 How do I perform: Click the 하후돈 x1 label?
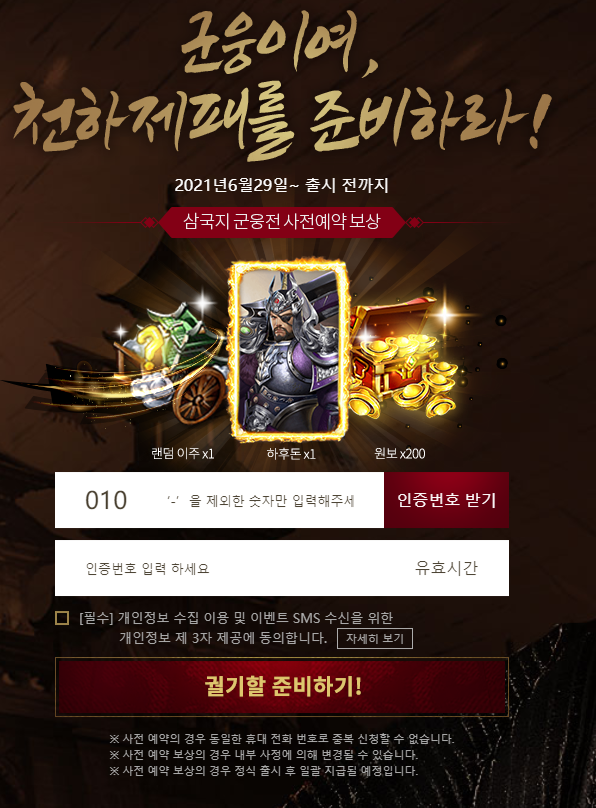pyautogui.click(x=291, y=454)
